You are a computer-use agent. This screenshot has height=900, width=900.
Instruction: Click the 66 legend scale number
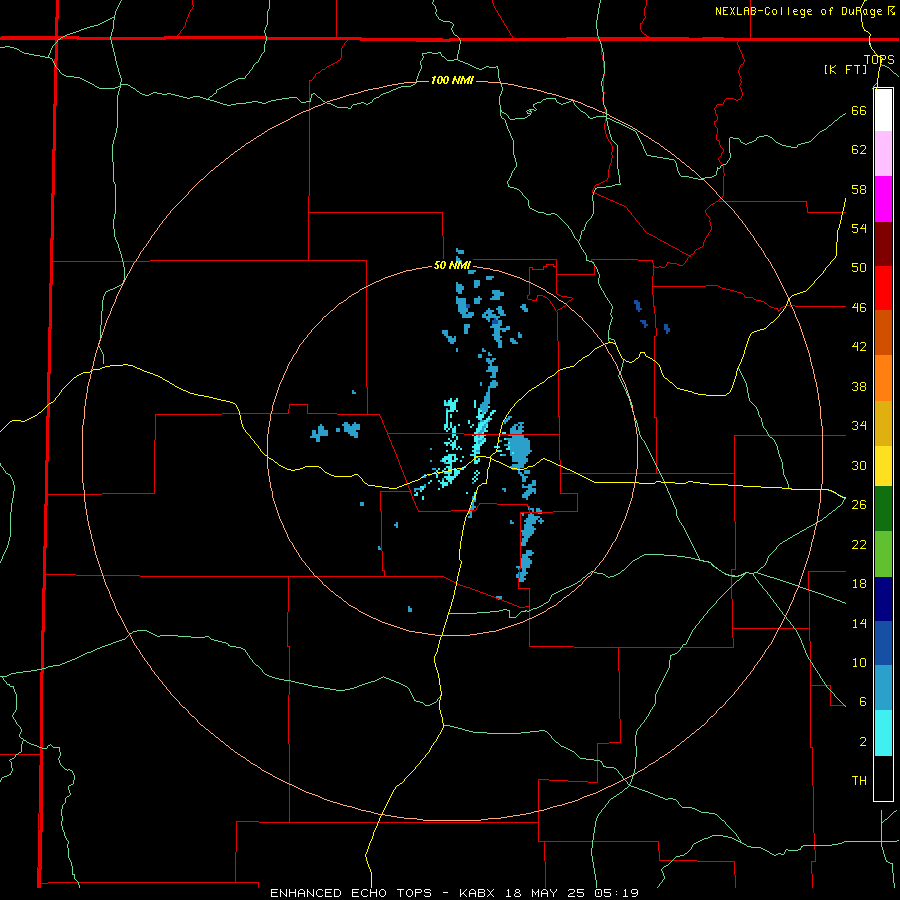click(859, 110)
